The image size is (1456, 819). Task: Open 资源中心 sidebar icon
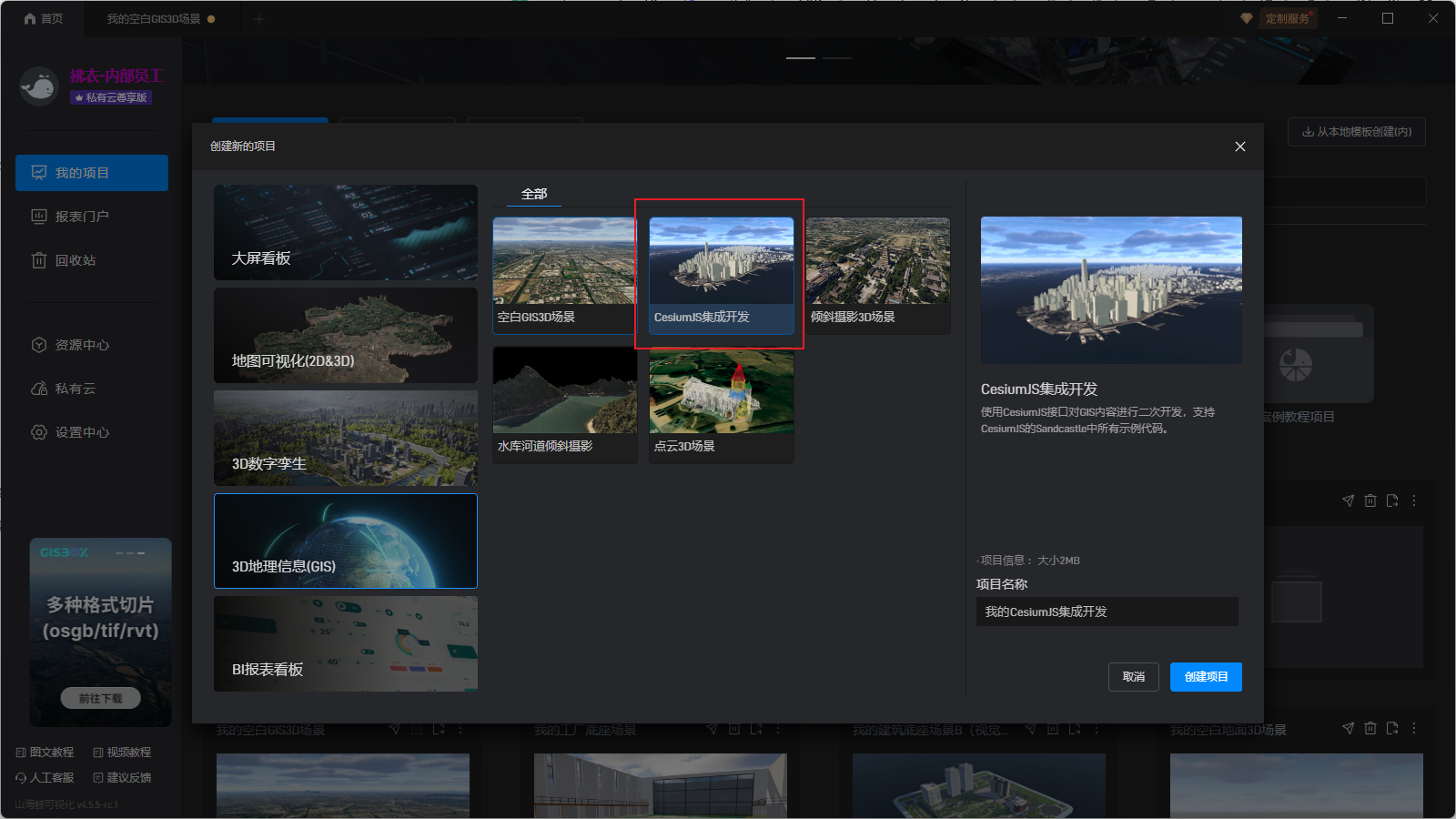39,345
